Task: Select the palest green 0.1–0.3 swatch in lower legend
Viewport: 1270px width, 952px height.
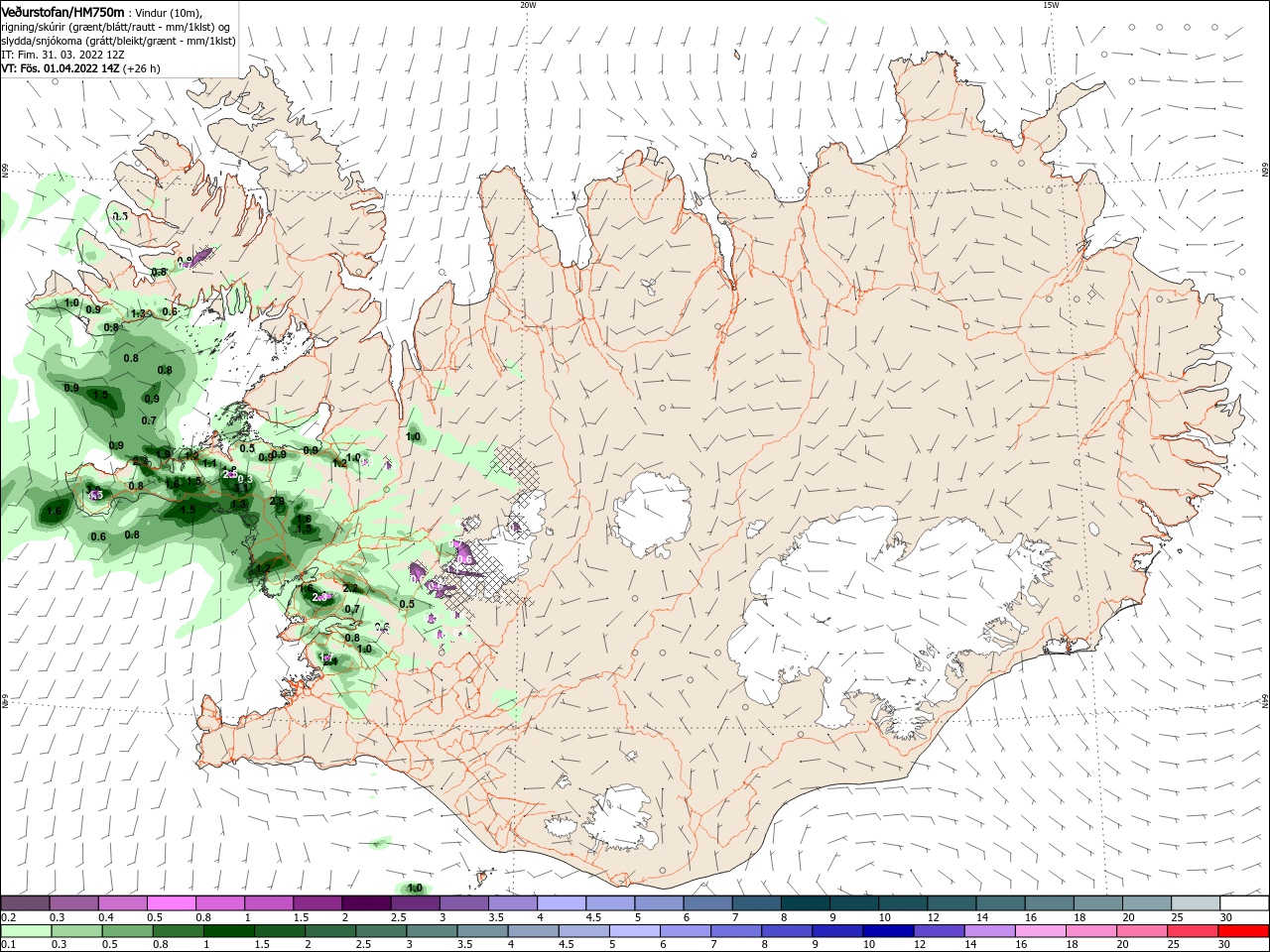Action: pos(26,931)
